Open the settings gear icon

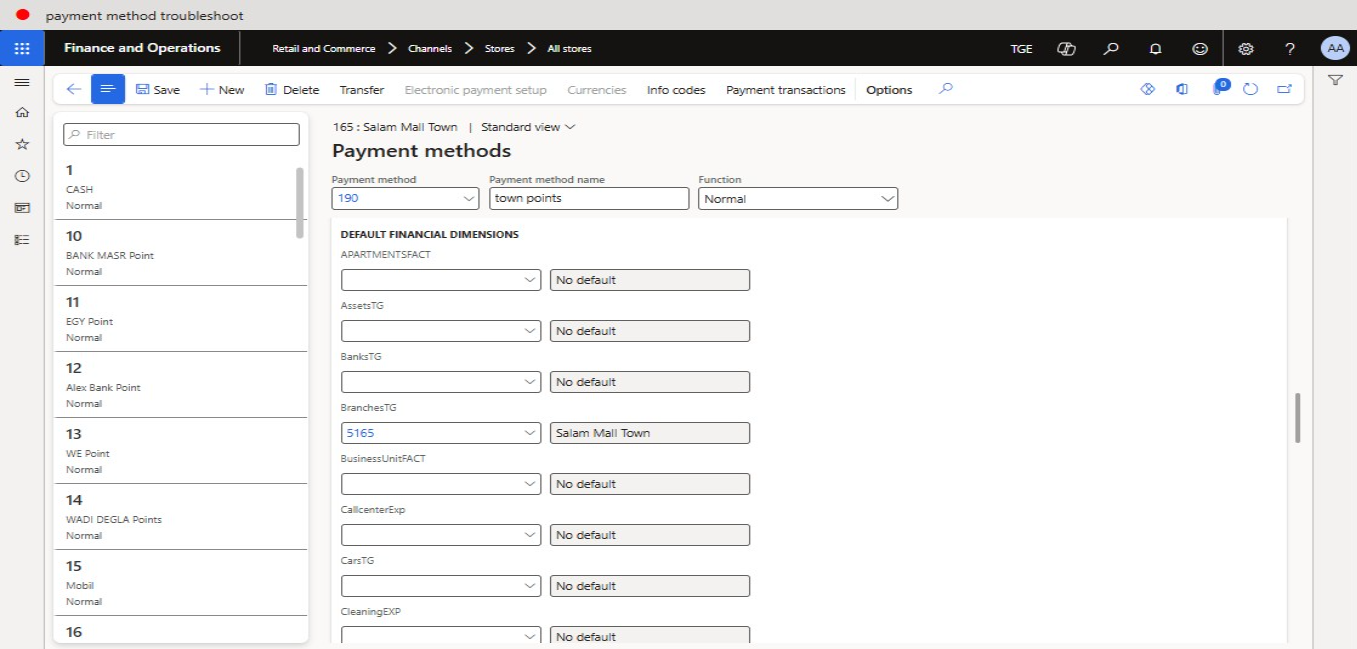1246,48
